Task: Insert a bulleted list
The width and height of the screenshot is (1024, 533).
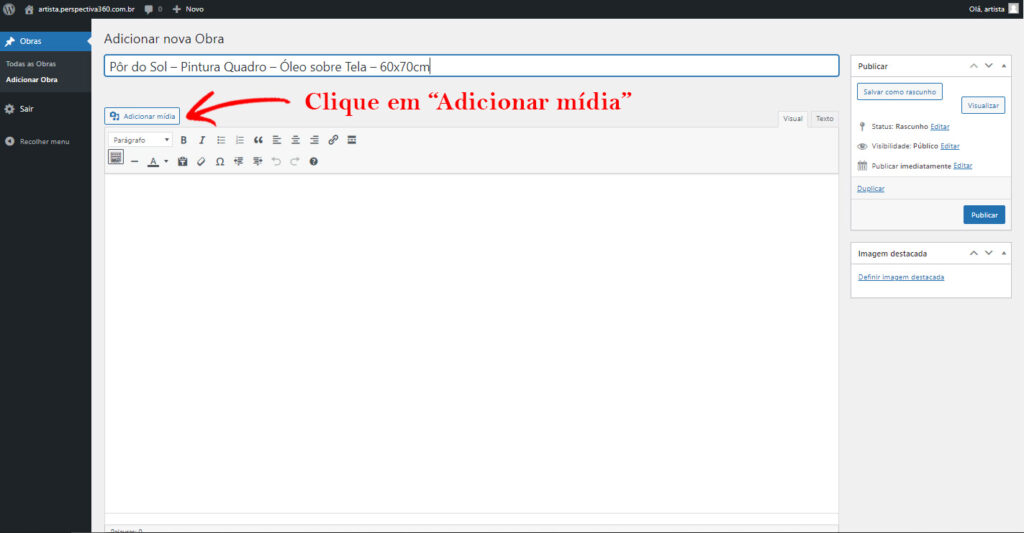Action: [x=221, y=140]
